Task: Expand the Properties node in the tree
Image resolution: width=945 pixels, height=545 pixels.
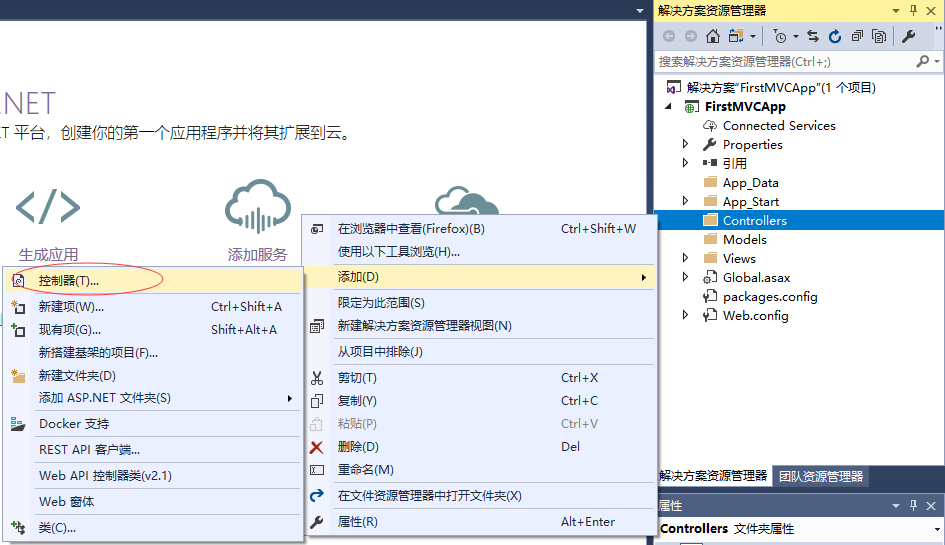Action: (685, 144)
